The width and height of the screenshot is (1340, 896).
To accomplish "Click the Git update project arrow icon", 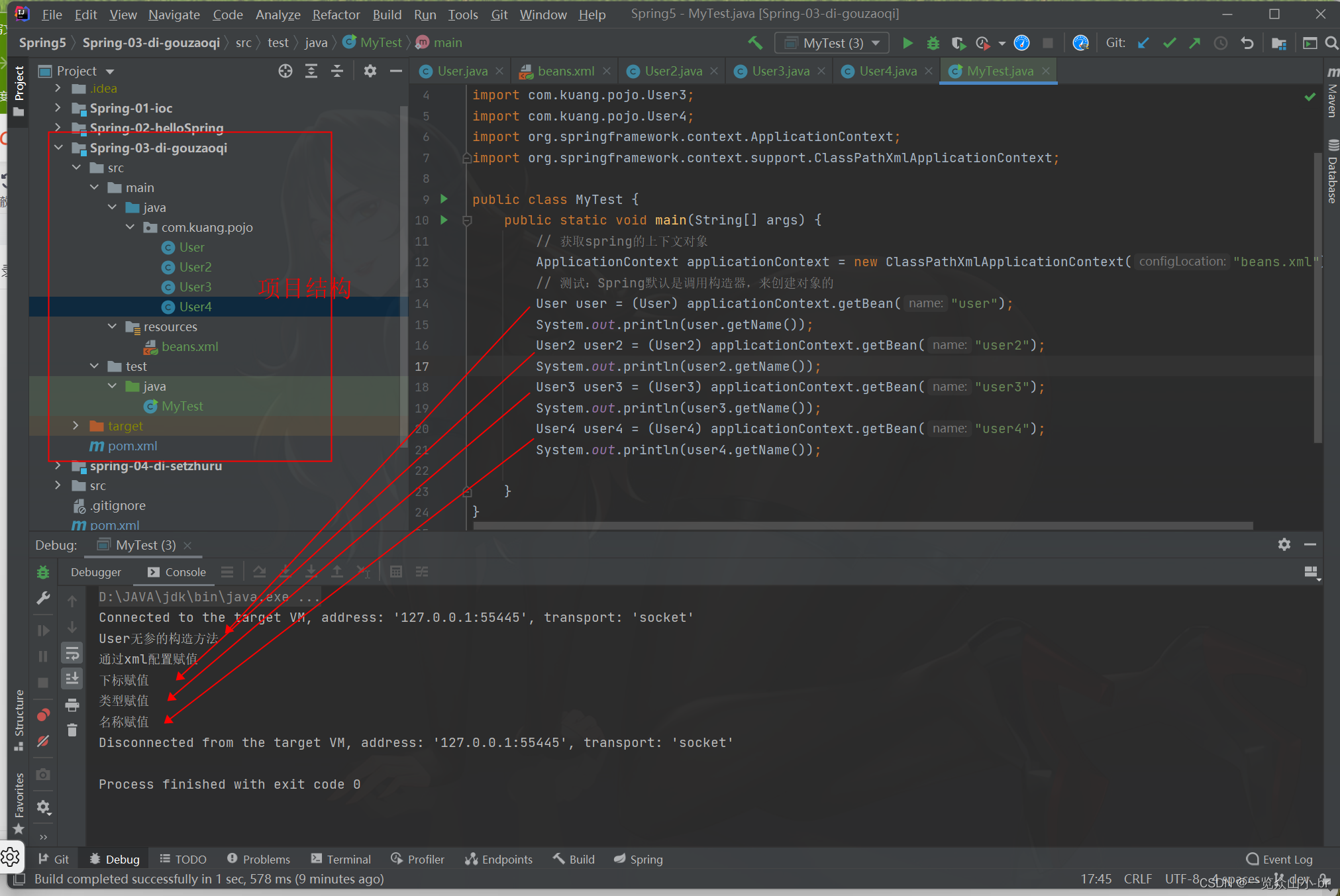I will (1143, 43).
